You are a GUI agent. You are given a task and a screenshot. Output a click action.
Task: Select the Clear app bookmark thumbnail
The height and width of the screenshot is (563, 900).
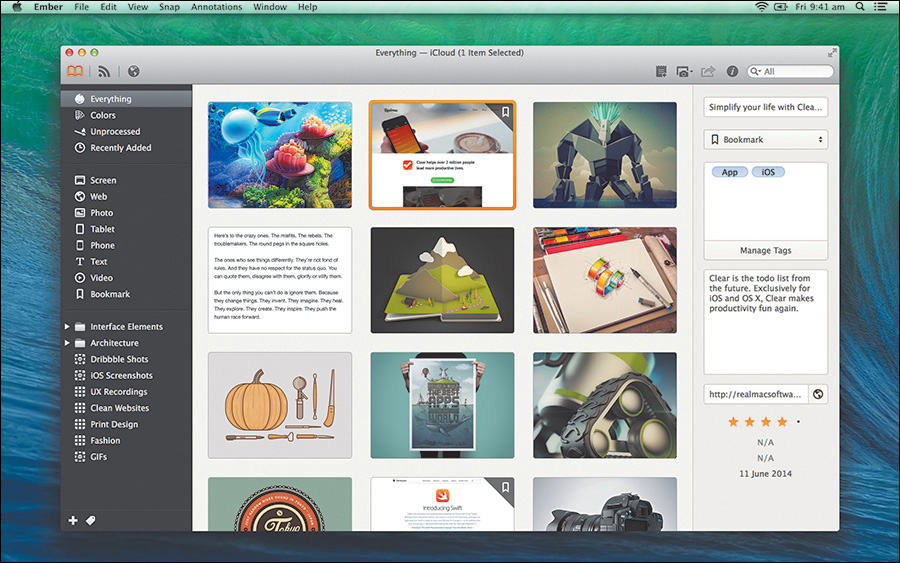coord(443,155)
